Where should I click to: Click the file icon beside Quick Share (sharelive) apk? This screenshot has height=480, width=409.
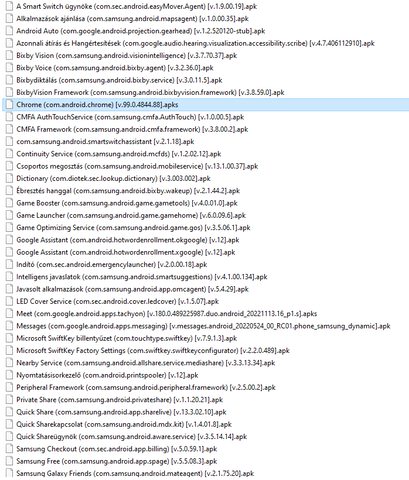(x=10, y=412)
